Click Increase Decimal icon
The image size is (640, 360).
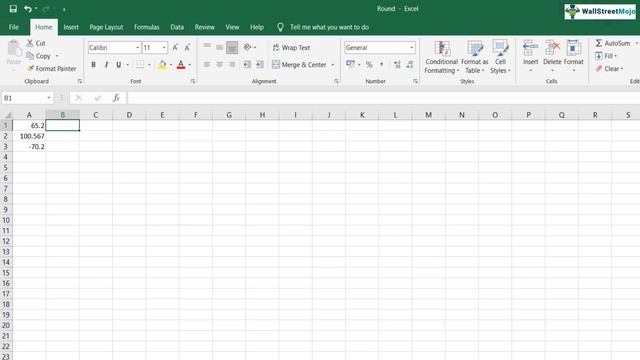397,64
